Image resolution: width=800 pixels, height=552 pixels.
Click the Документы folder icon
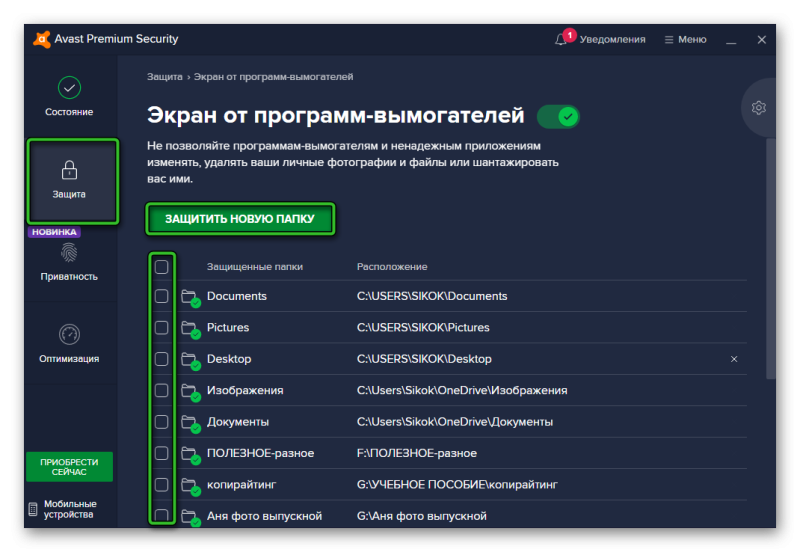(190, 423)
